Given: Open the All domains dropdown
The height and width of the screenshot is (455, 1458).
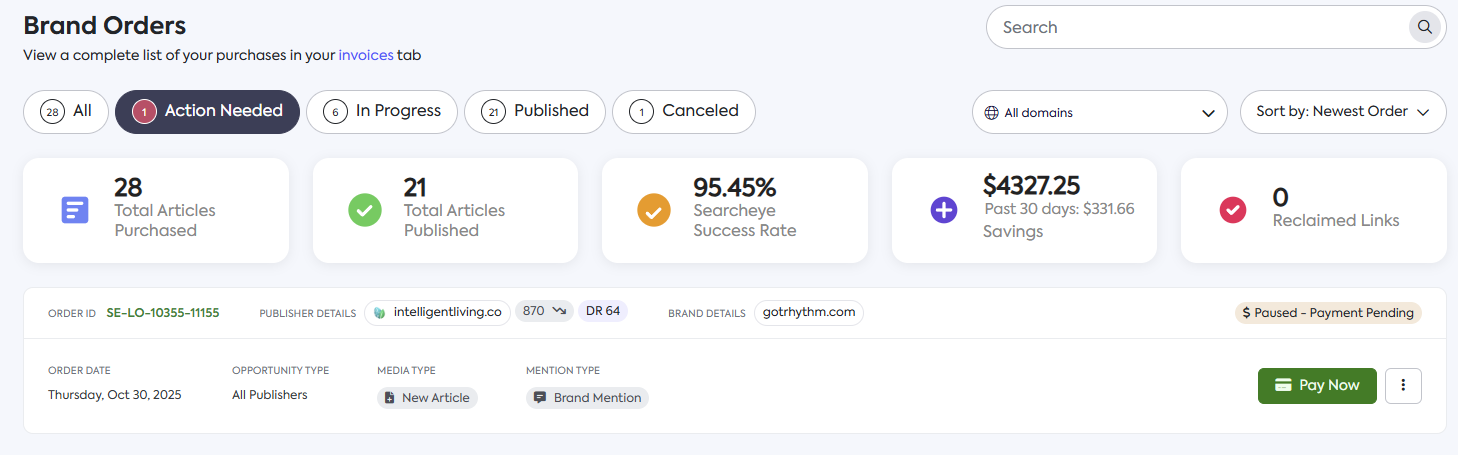Looking at the screenshot, I should click(1099, 112).
